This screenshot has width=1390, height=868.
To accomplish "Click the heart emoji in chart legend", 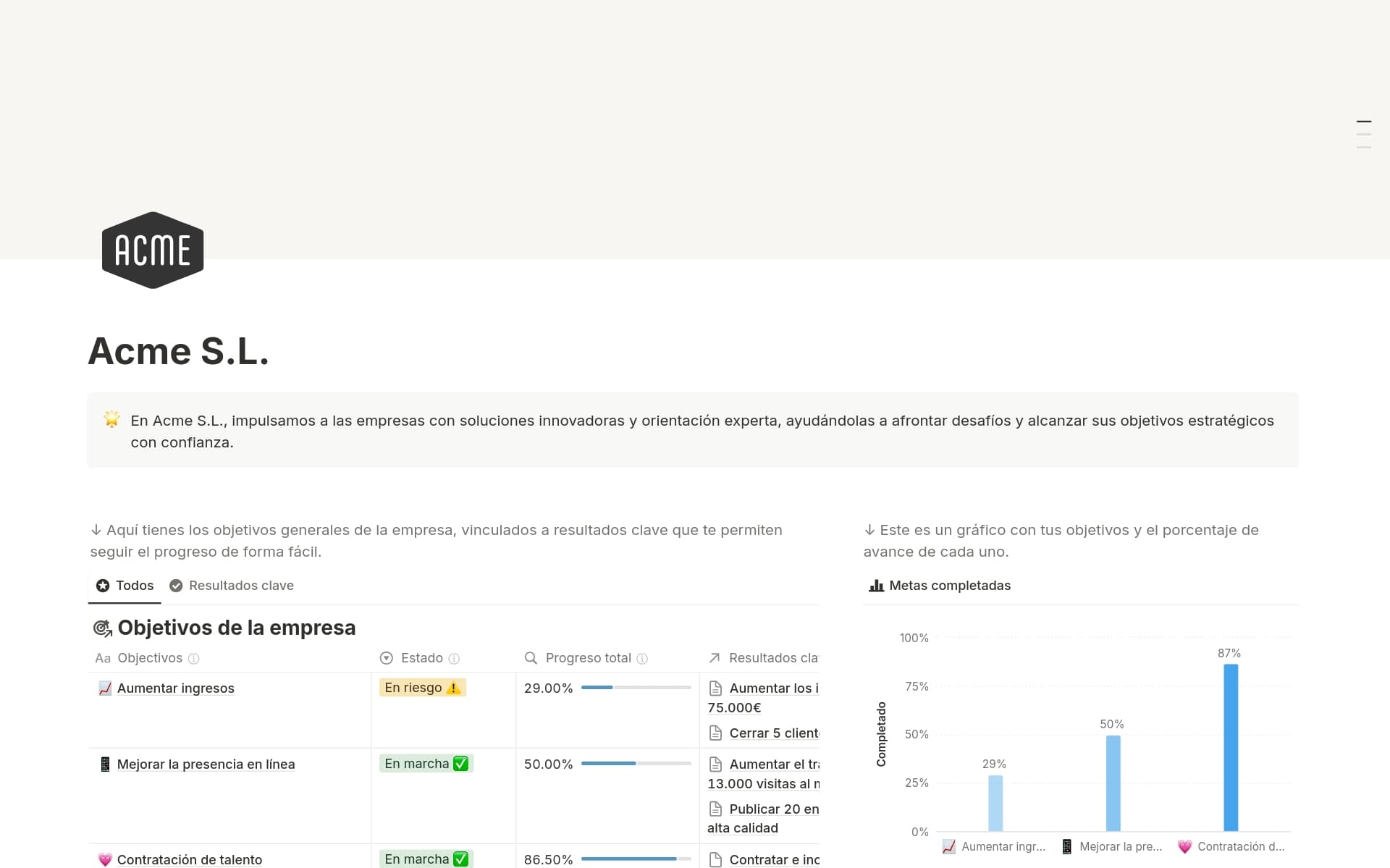I will click(x=1185, y=846).
